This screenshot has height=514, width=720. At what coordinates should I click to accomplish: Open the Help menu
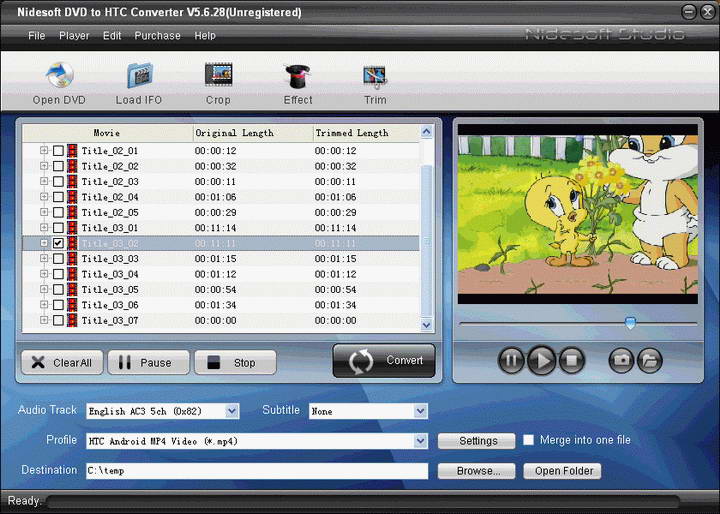click(x=205, y=36)
